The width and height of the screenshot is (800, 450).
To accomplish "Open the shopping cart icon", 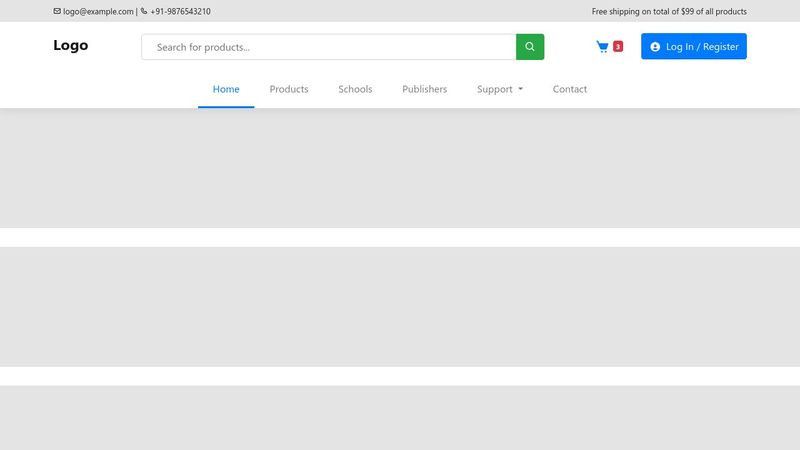I will (602, 47).
